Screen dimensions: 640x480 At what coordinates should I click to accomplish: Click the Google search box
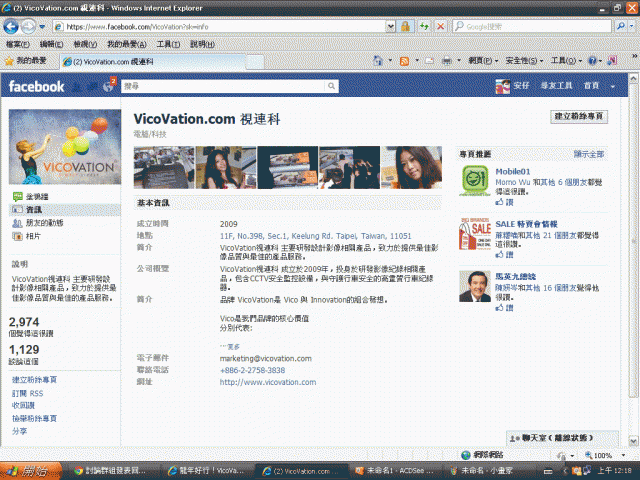click(x=532, y=27)
